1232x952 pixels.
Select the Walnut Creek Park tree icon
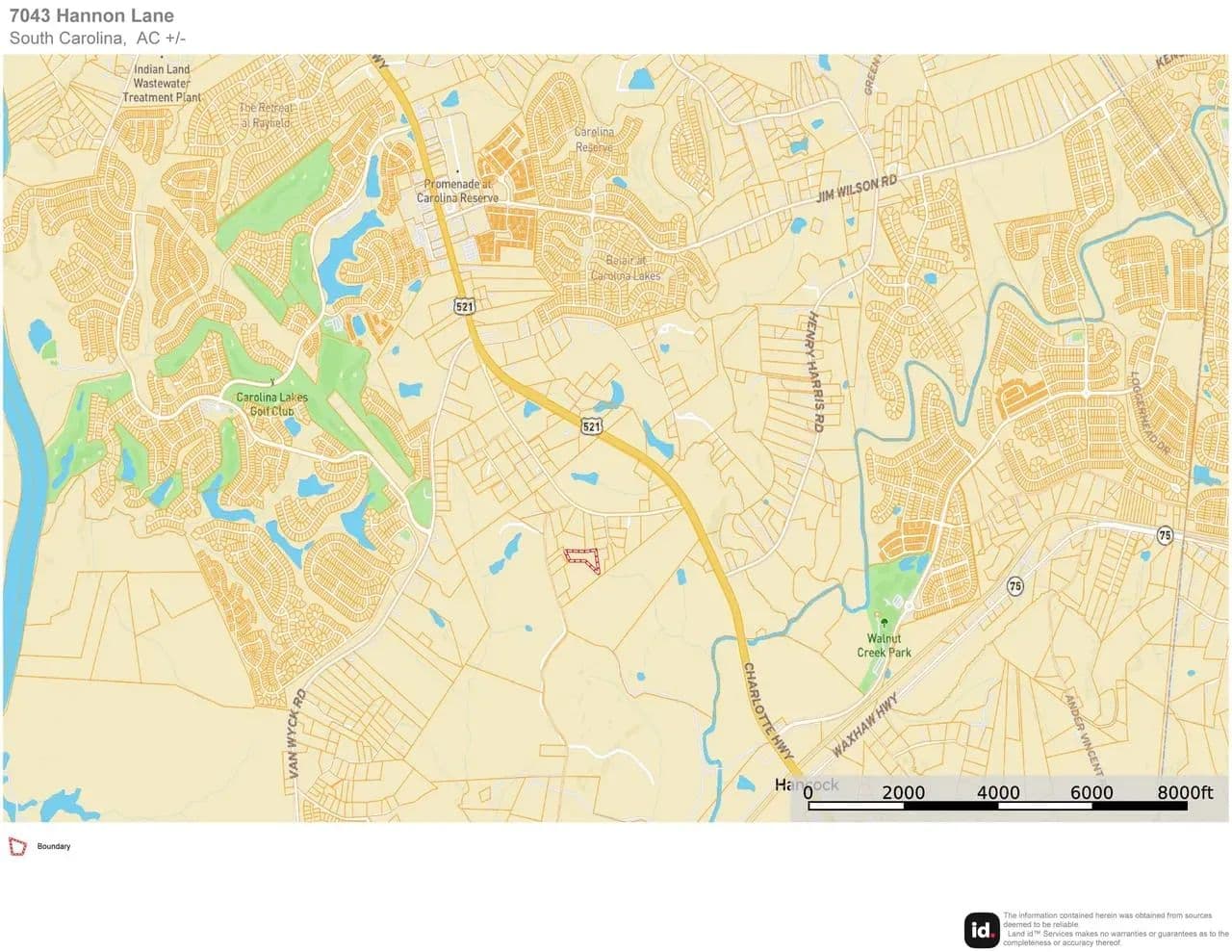coord(885,623)
